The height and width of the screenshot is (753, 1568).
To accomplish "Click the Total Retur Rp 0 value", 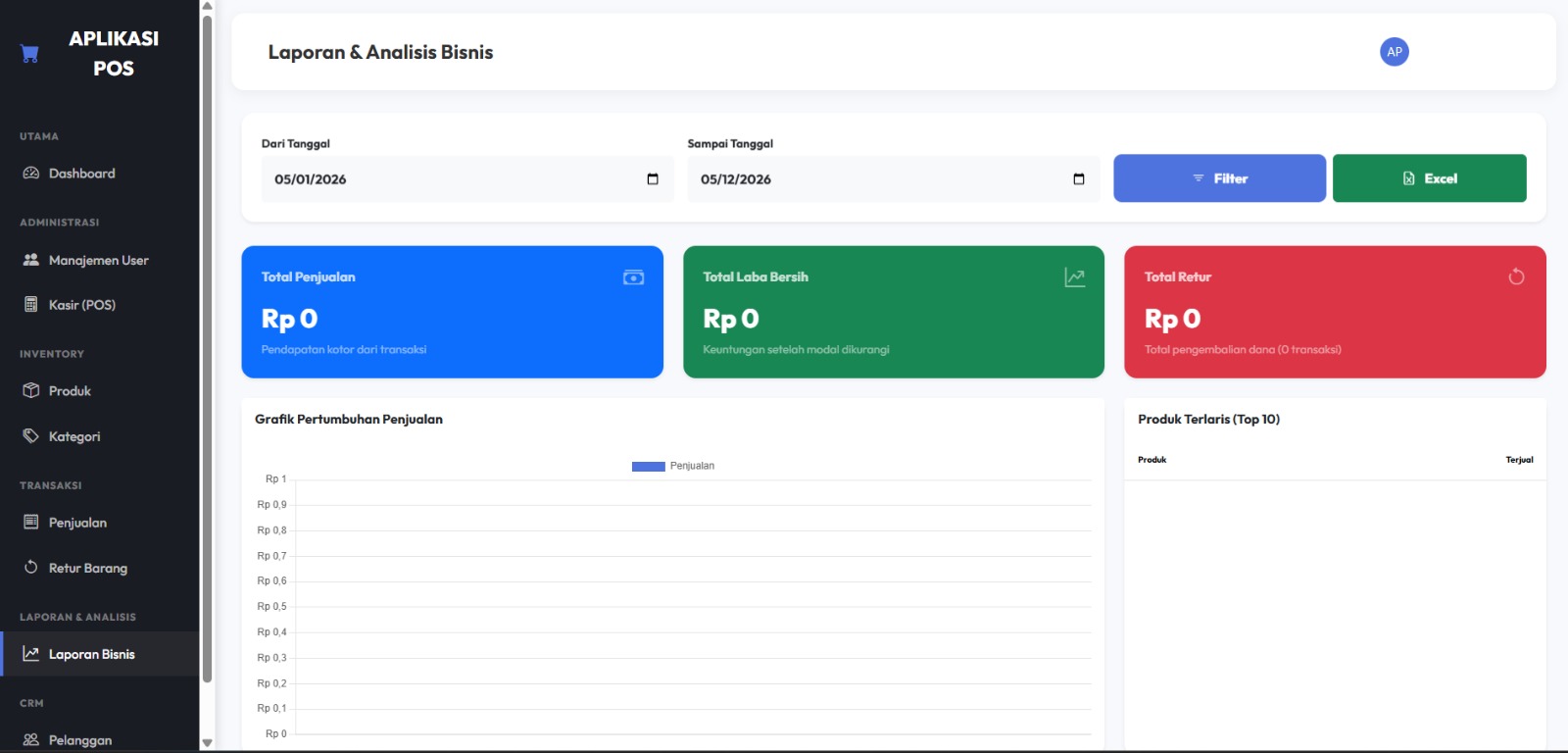I will pyautogui.click(x=1172, y=319).
